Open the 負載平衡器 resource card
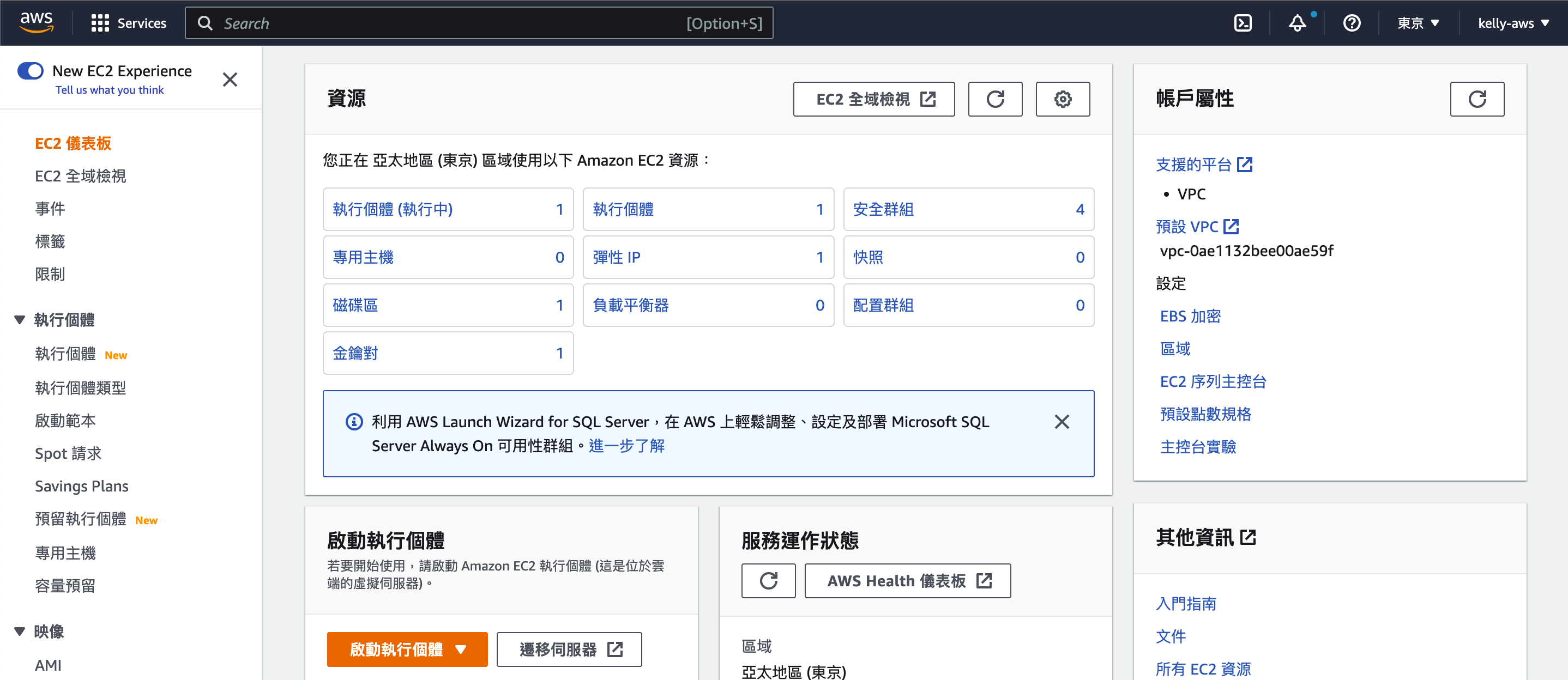 pyautogui.click(x=708, y=305)
